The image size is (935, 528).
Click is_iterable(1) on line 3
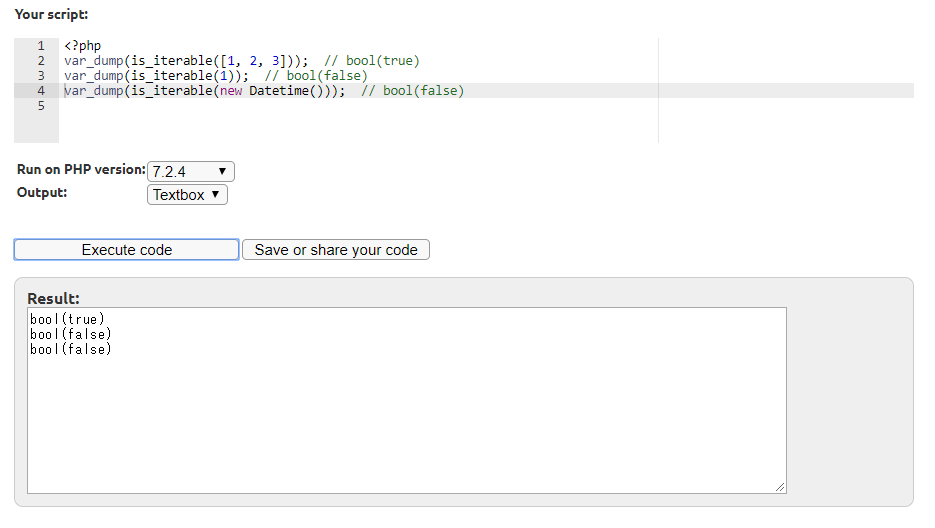tap(187, 76)
